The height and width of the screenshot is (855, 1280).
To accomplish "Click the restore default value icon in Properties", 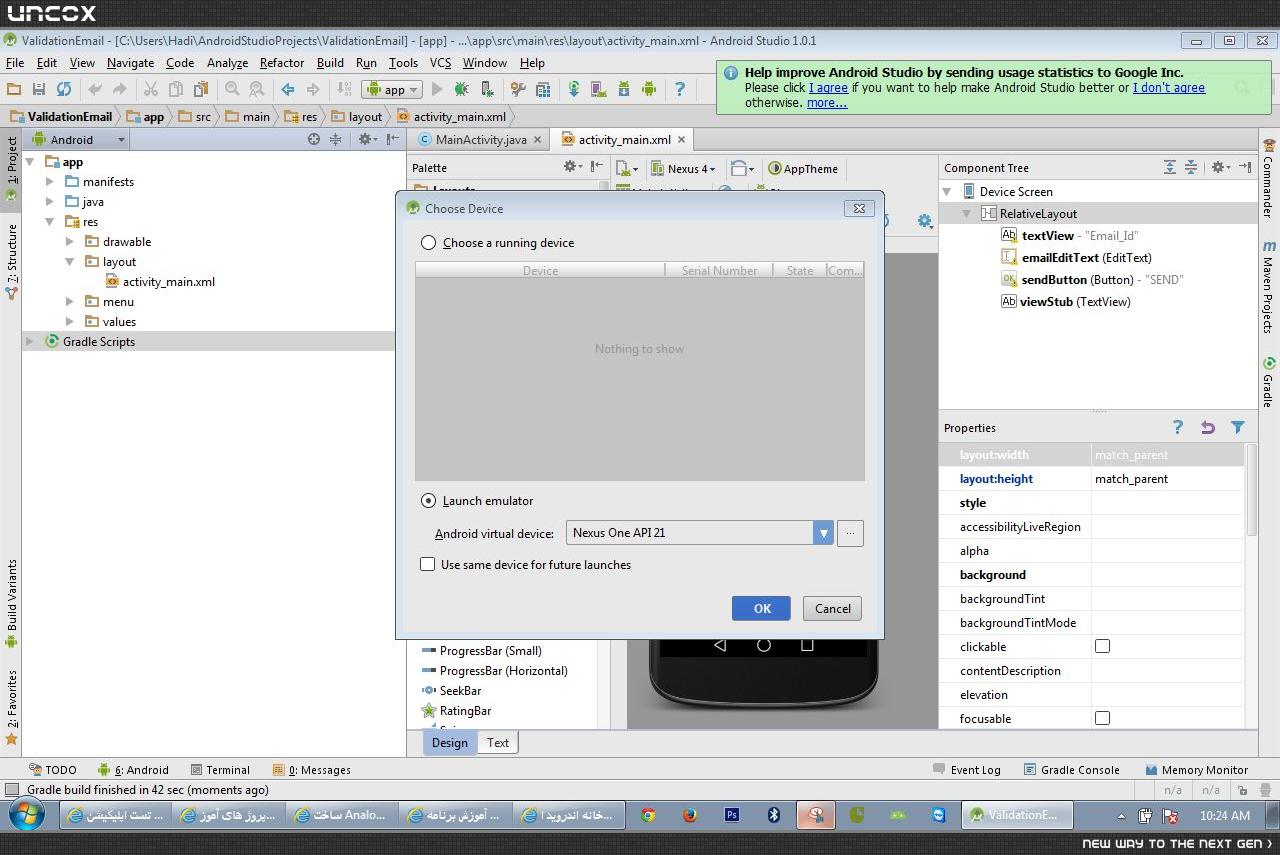I will (x=1208, y=427).
